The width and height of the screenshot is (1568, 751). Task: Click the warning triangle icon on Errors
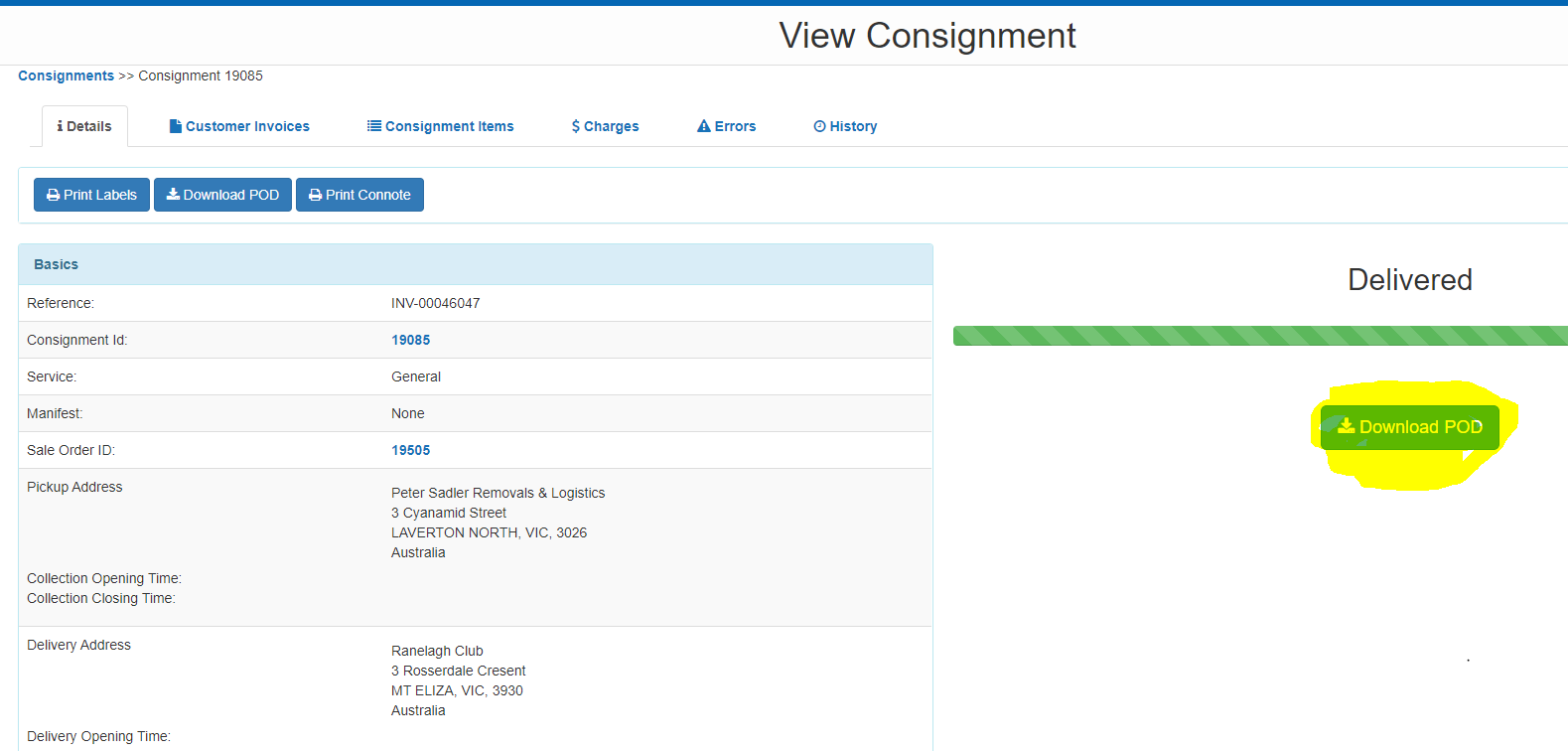(x=704, y=126)
